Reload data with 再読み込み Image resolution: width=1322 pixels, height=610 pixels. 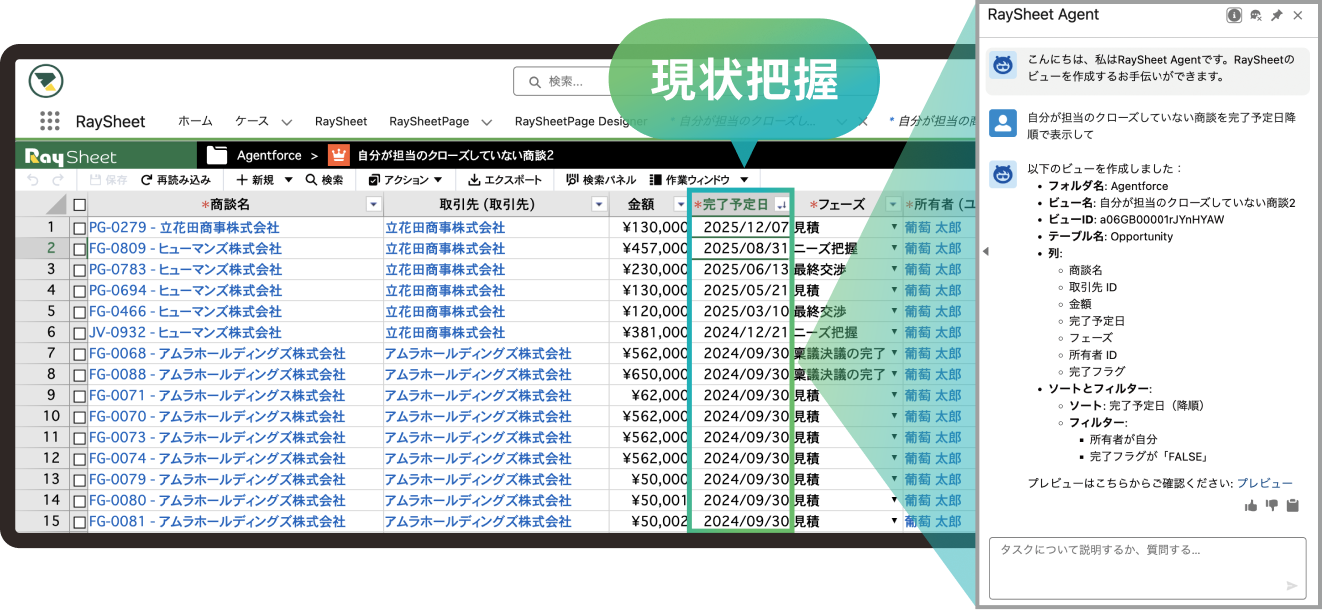[176, 180]
